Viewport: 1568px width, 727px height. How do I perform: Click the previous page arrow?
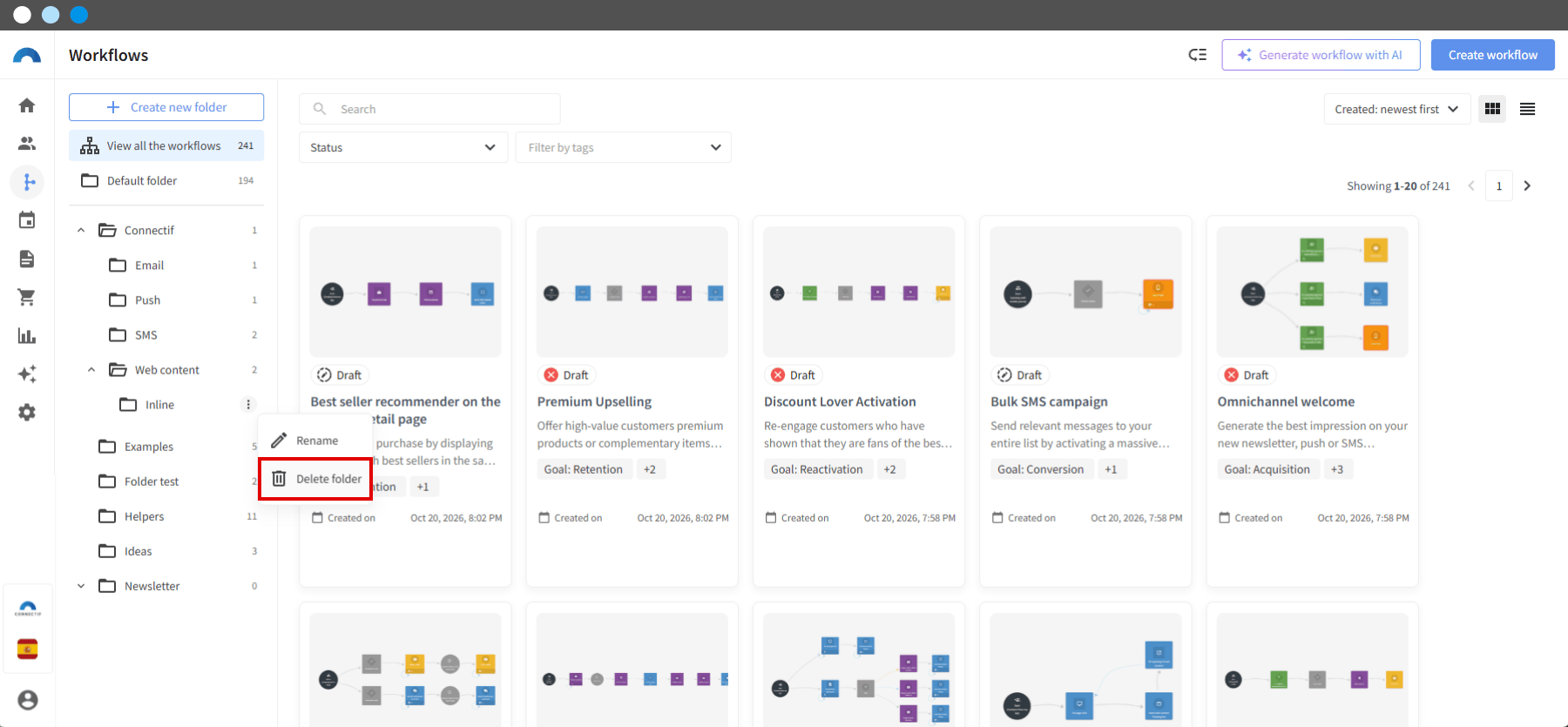pos(1471,185)
